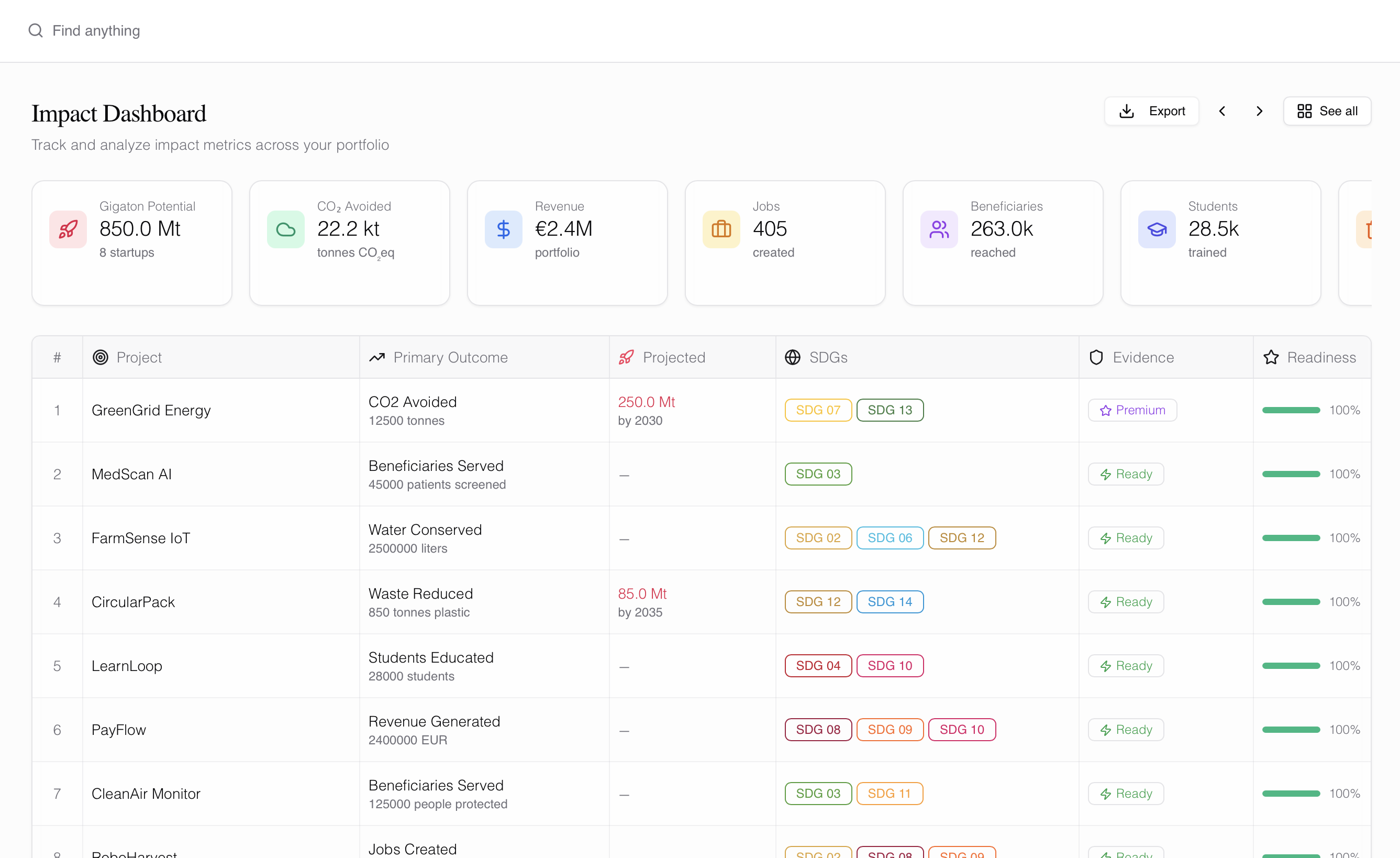
Task: Click SDG 09 tag in PayFlow row
Action: pyautogui.click(x=890, y=730)
